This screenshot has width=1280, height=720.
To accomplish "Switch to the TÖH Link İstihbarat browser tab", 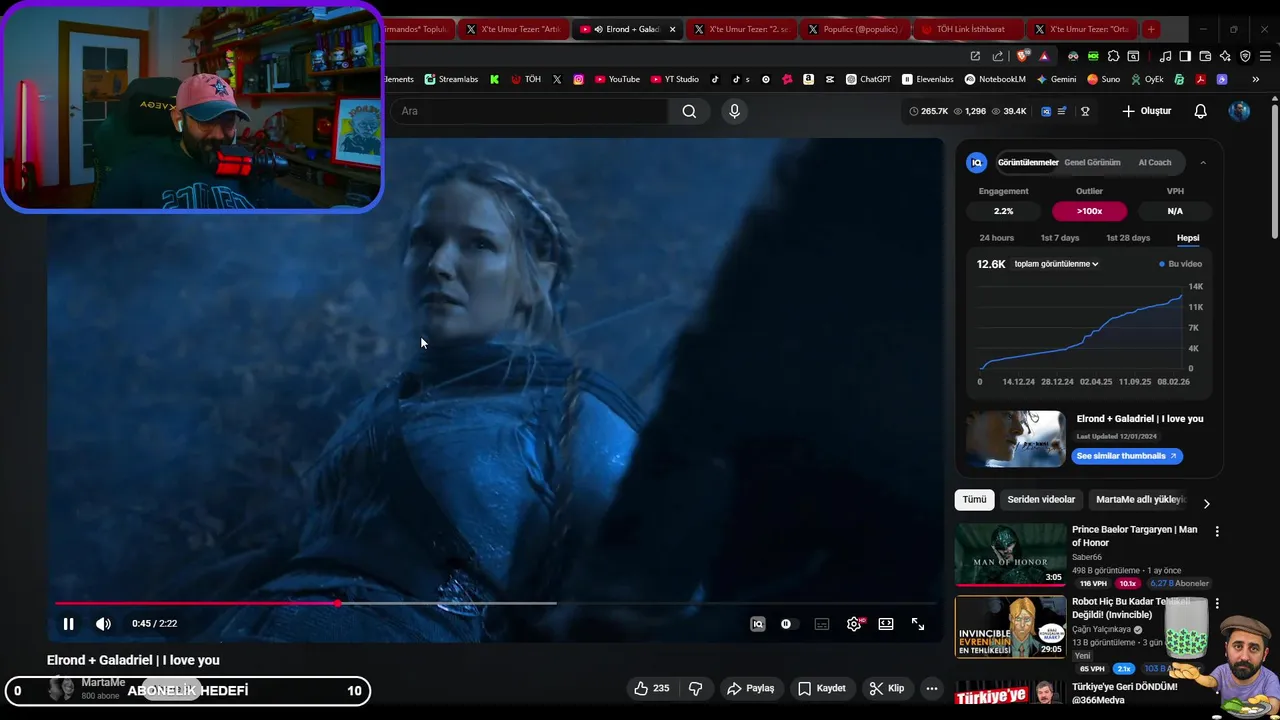I will pos(968,29).
